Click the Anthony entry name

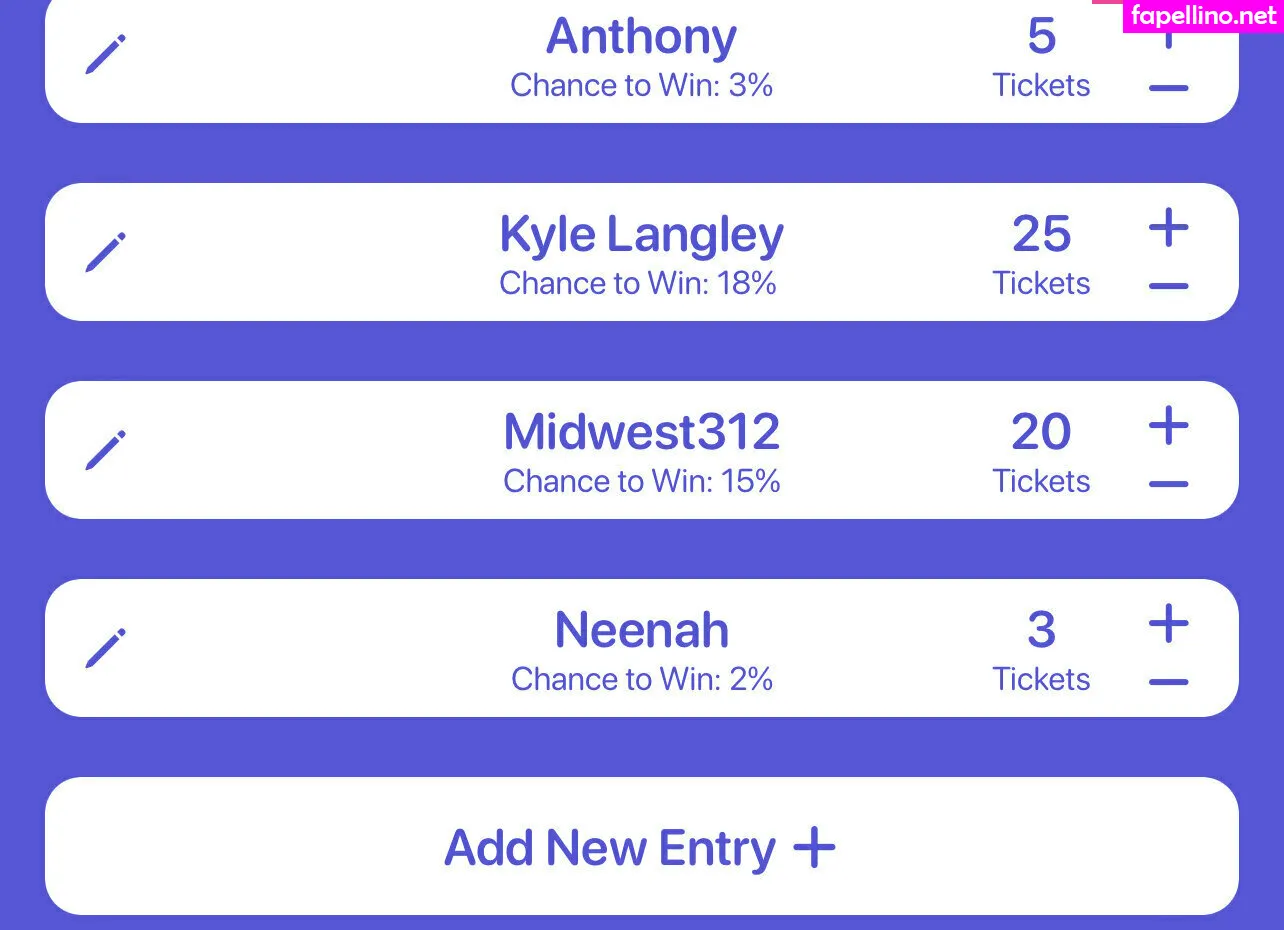coord(641,37)
